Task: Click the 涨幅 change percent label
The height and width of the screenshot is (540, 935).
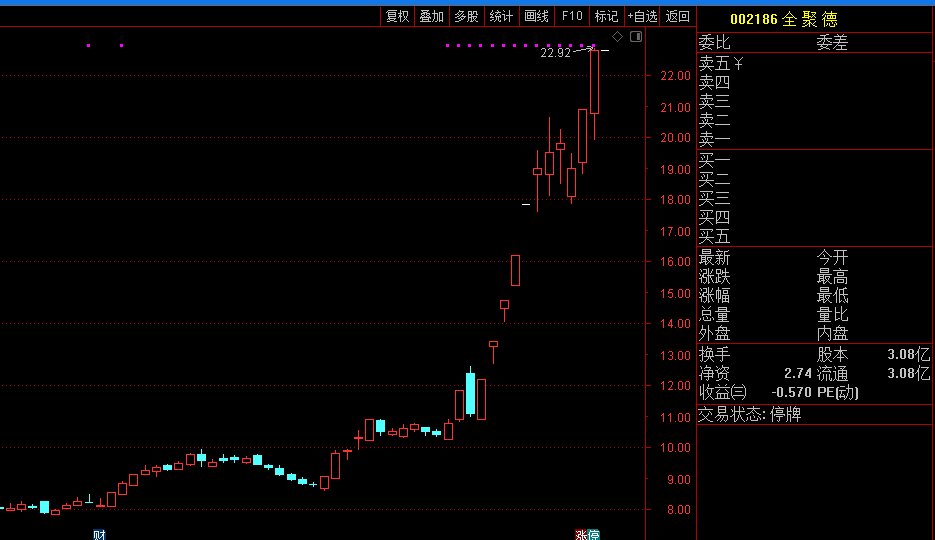Action: tap(714, 296)
